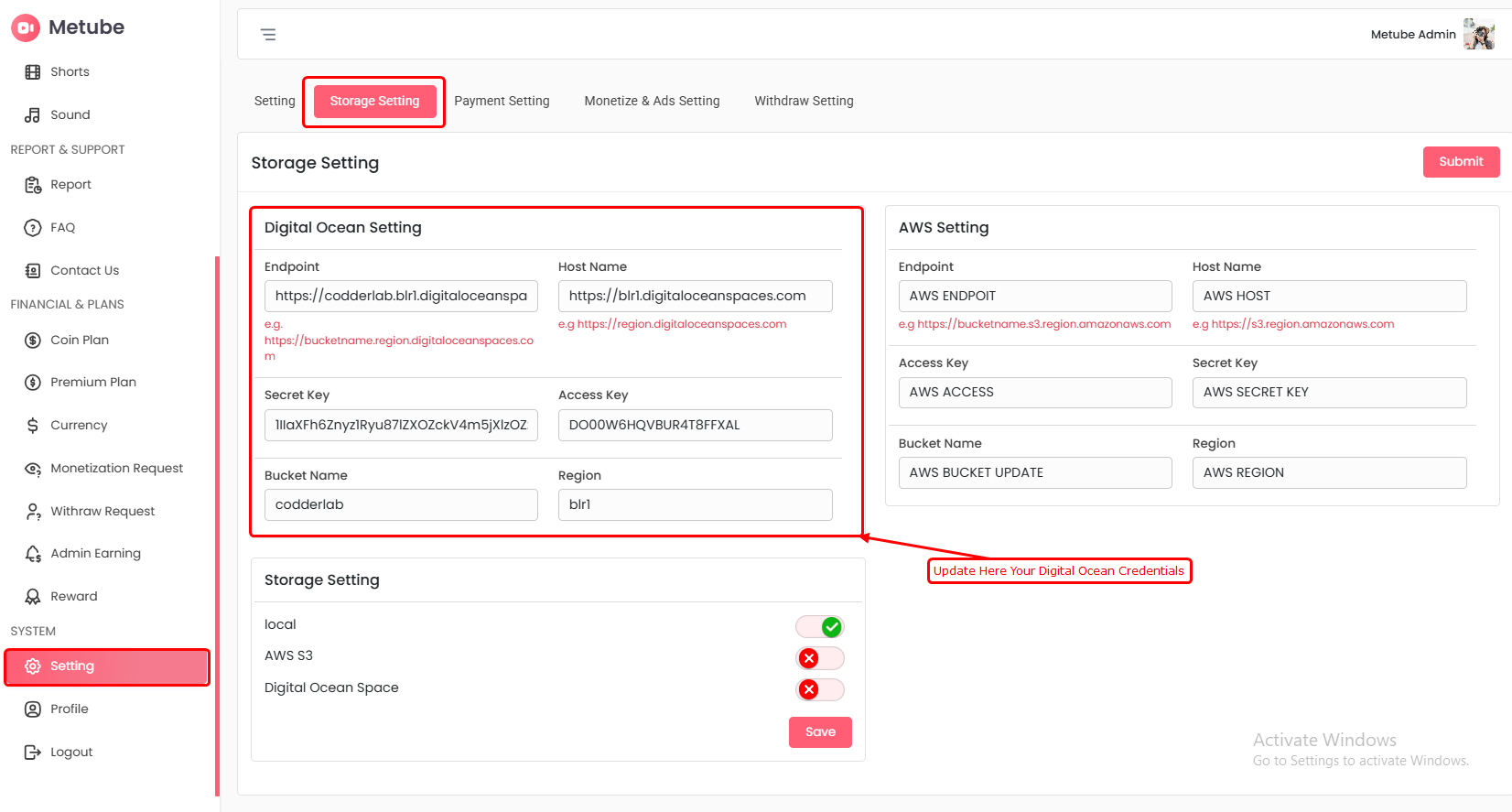Viewport: 1512px width, 812px height.
Task: Toggle the hamburger menu to collapse sidebar
Action: (268, 35)
